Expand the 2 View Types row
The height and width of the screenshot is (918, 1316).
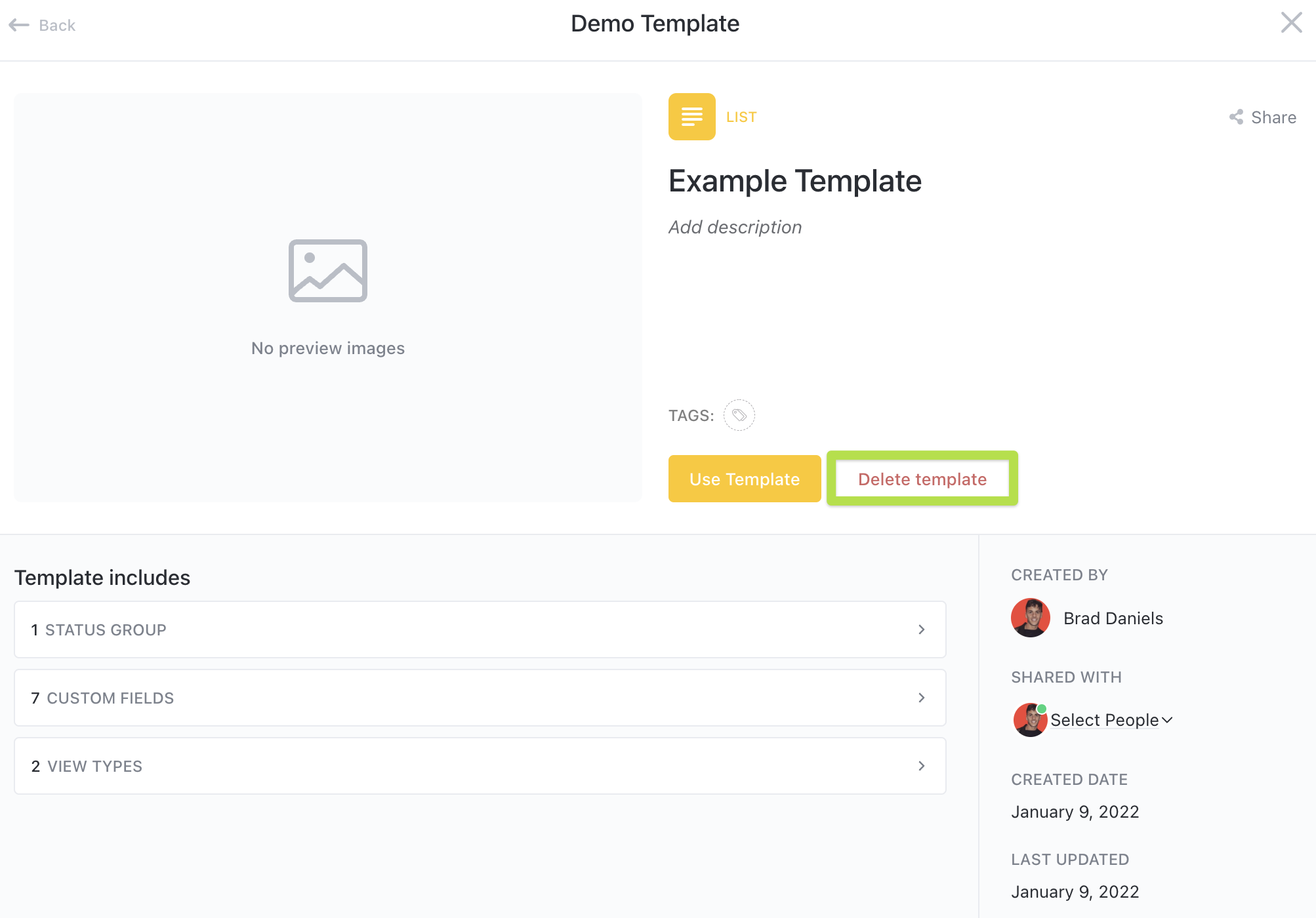tap(480, 766)
